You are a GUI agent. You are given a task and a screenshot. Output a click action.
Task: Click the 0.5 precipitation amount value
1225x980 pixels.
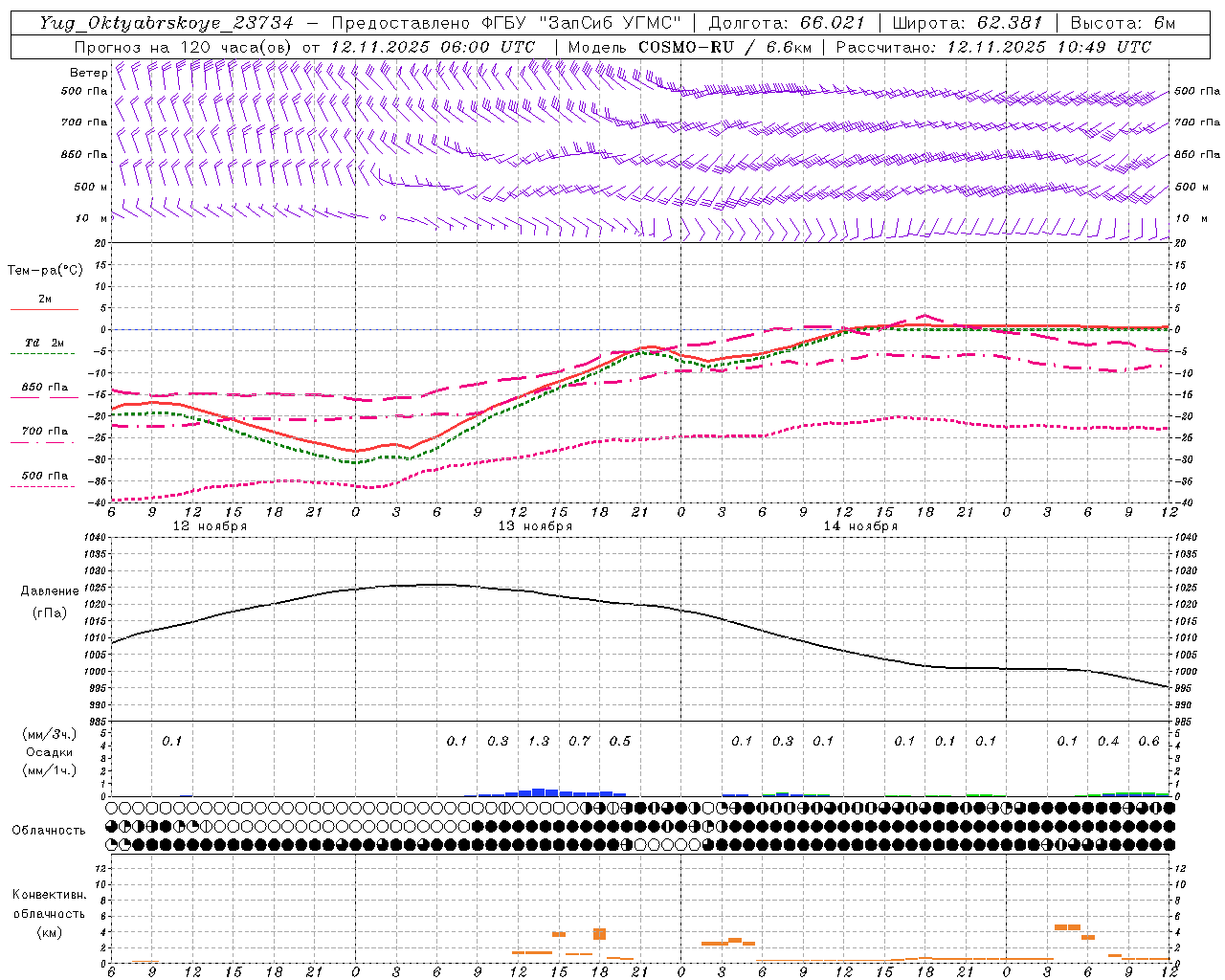[620, 741]
